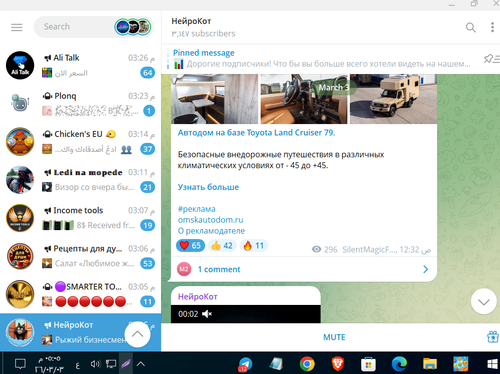Click the Chicken's EU avatar

point(20,142)
